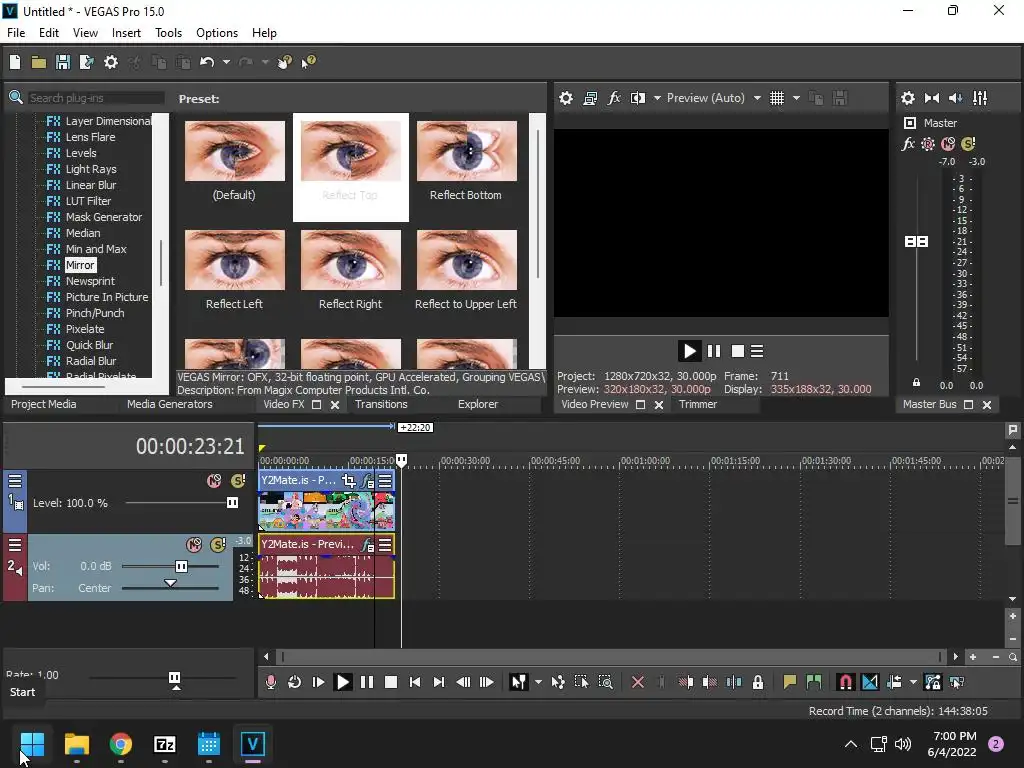Open the Preview (Auto) quality dropdown

point(757,98)
